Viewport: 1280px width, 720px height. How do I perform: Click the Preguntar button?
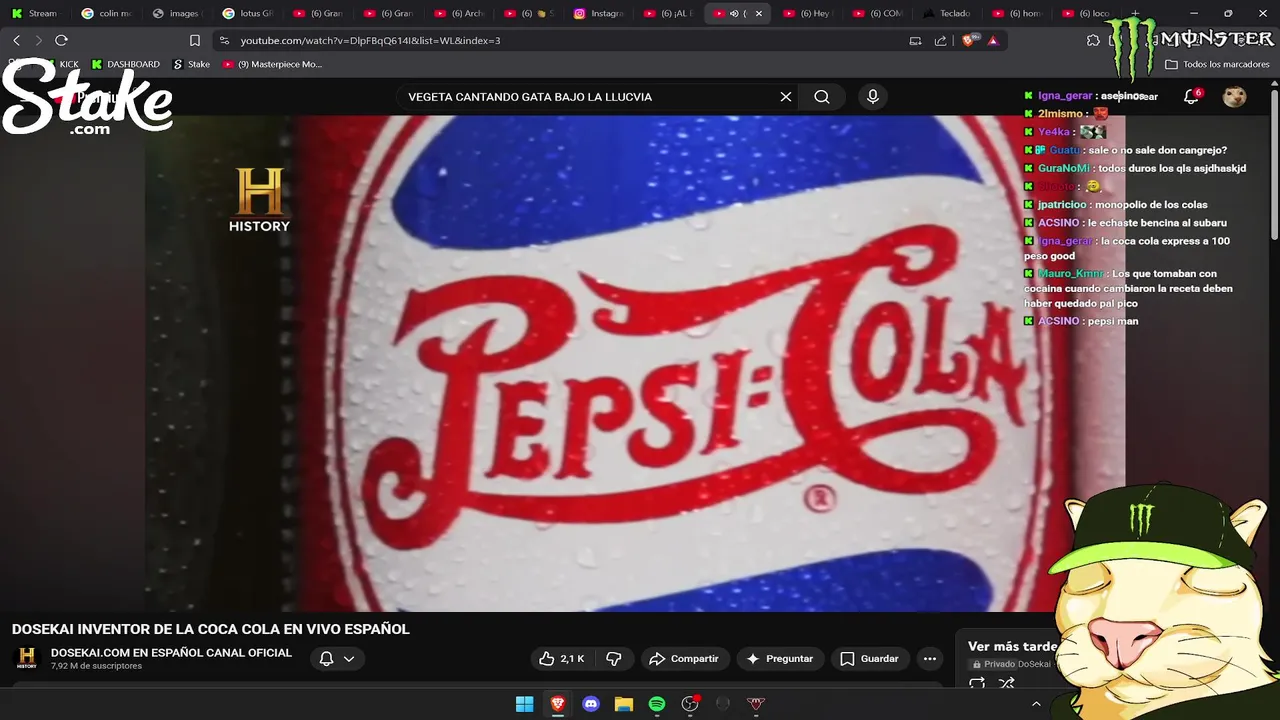tap(780, 659)
